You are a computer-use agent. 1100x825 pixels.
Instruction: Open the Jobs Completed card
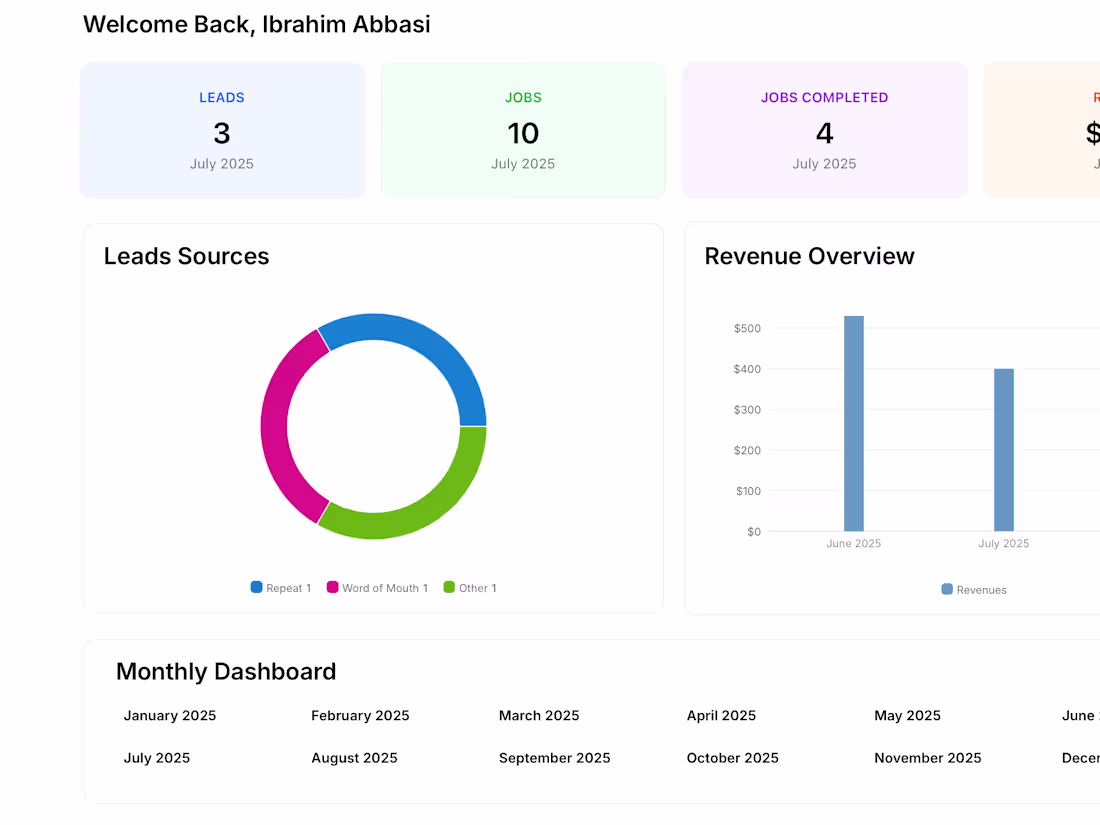pos(824,130)
